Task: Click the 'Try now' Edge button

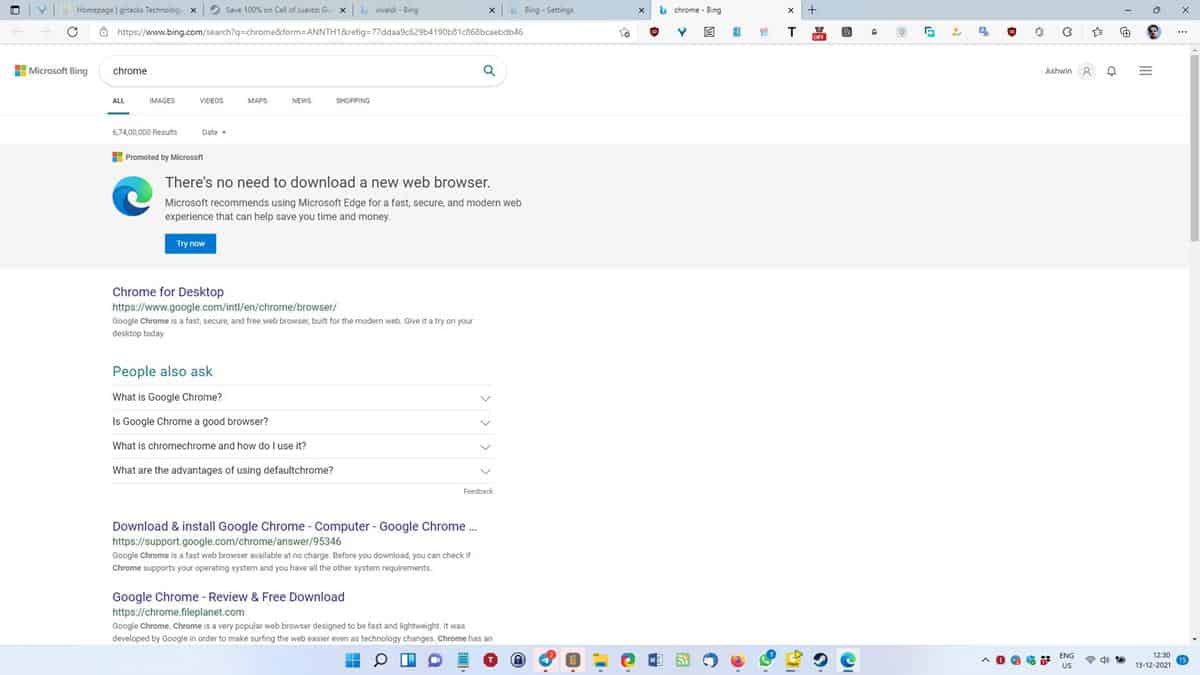Action: 190,243
